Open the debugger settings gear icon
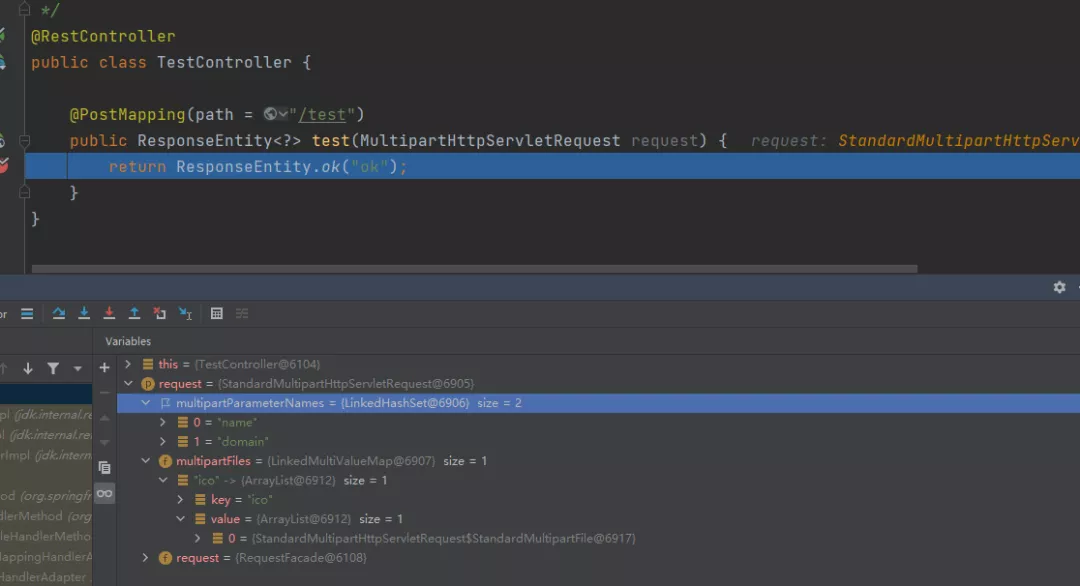Image resolution: width=1080 pixels, height=586 pixels. click(1058, 287)
